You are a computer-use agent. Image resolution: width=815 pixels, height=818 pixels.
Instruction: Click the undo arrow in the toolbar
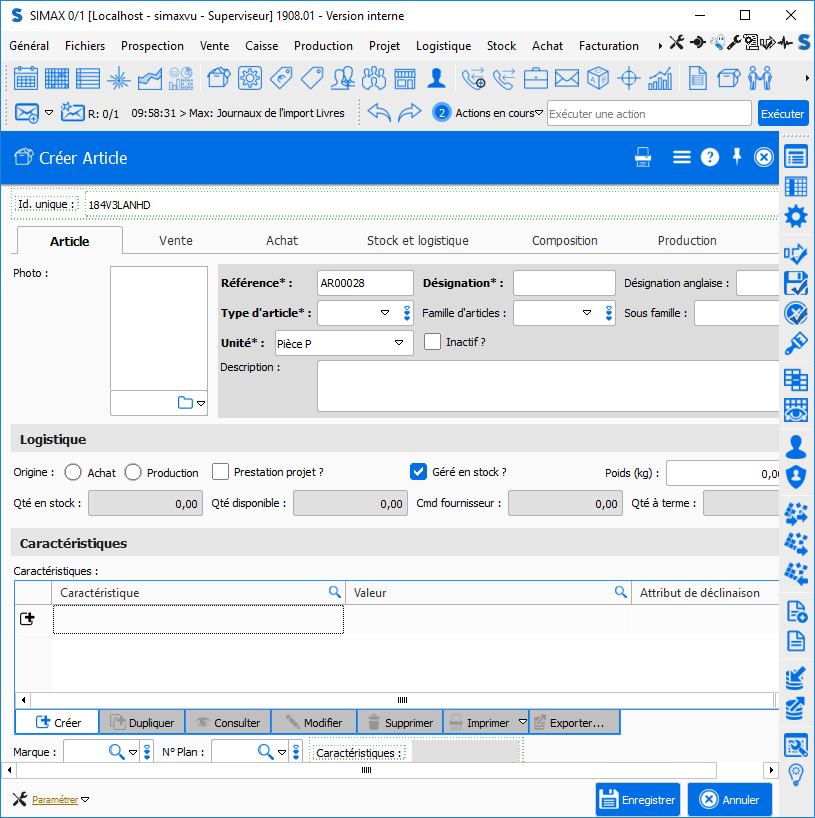[378, 113]
